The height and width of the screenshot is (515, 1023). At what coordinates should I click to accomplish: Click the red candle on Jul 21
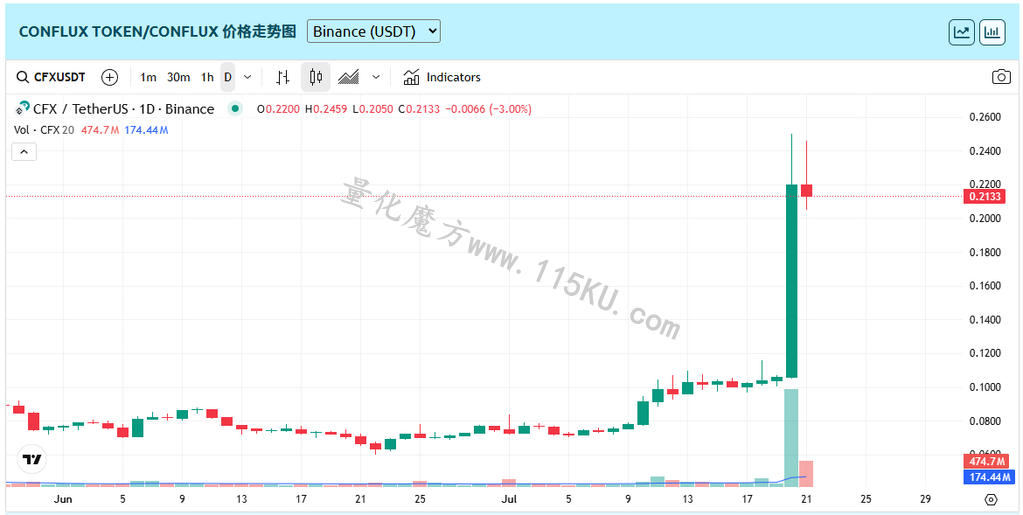tap(806, 191)
